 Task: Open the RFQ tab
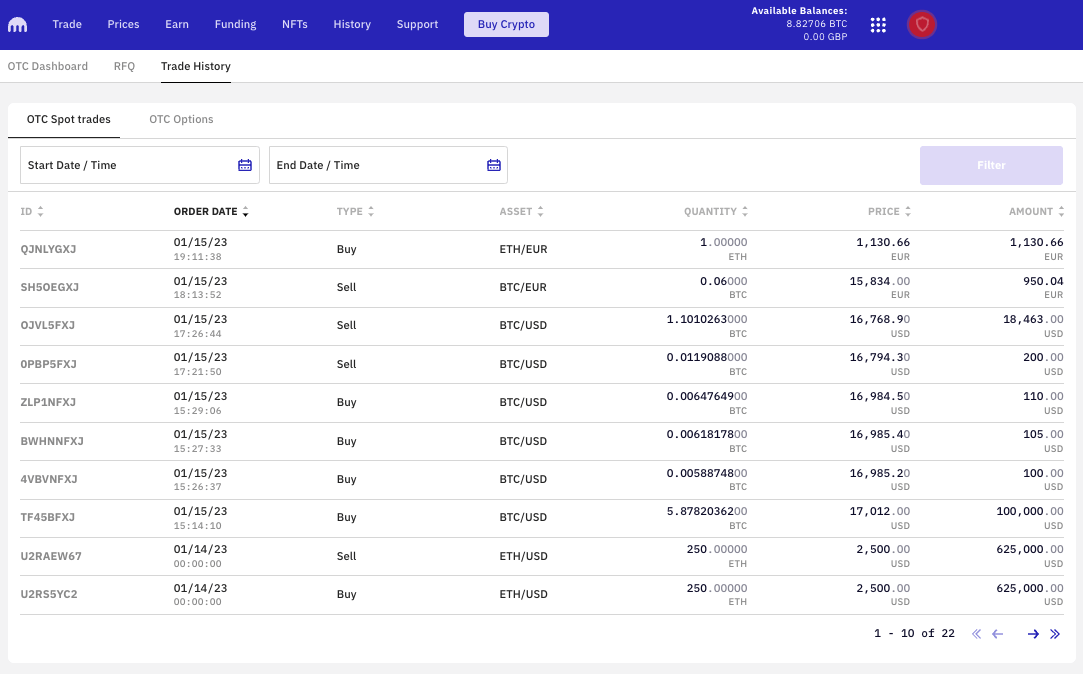pos(124,66)
